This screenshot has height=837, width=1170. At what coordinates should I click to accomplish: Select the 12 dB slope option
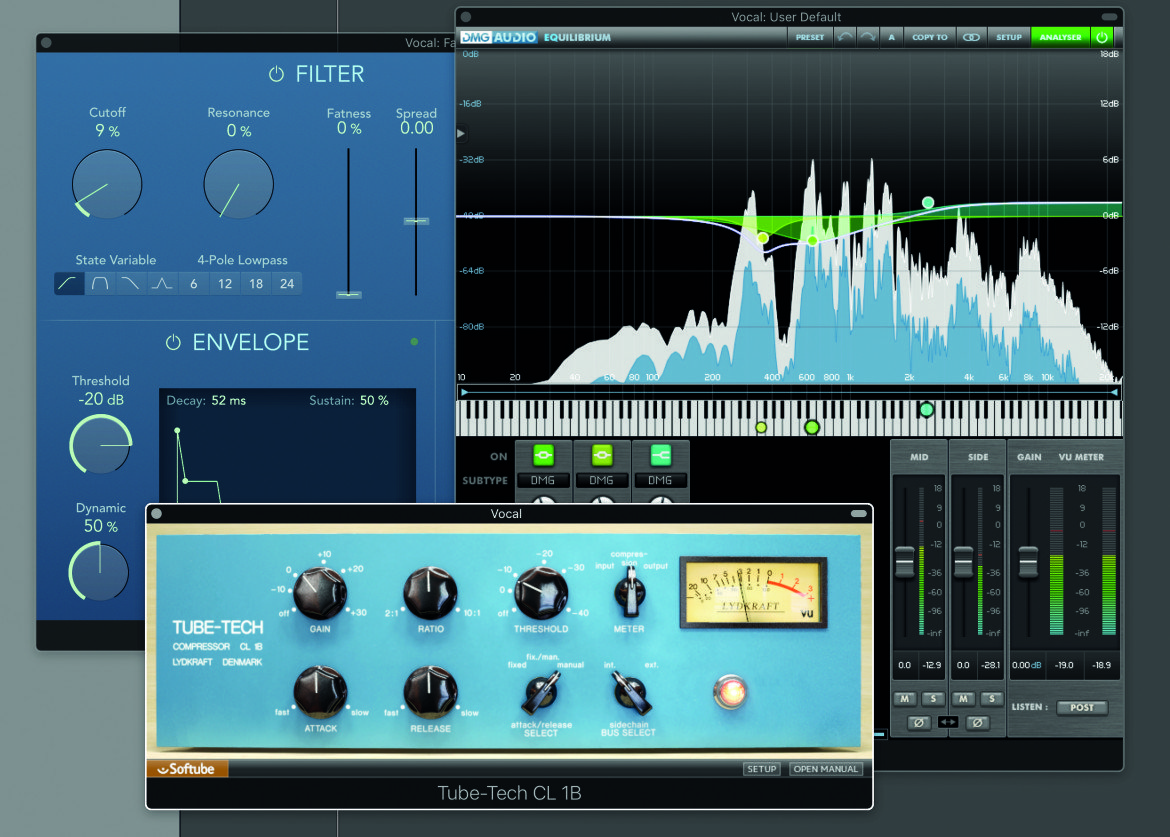[225, 283]
